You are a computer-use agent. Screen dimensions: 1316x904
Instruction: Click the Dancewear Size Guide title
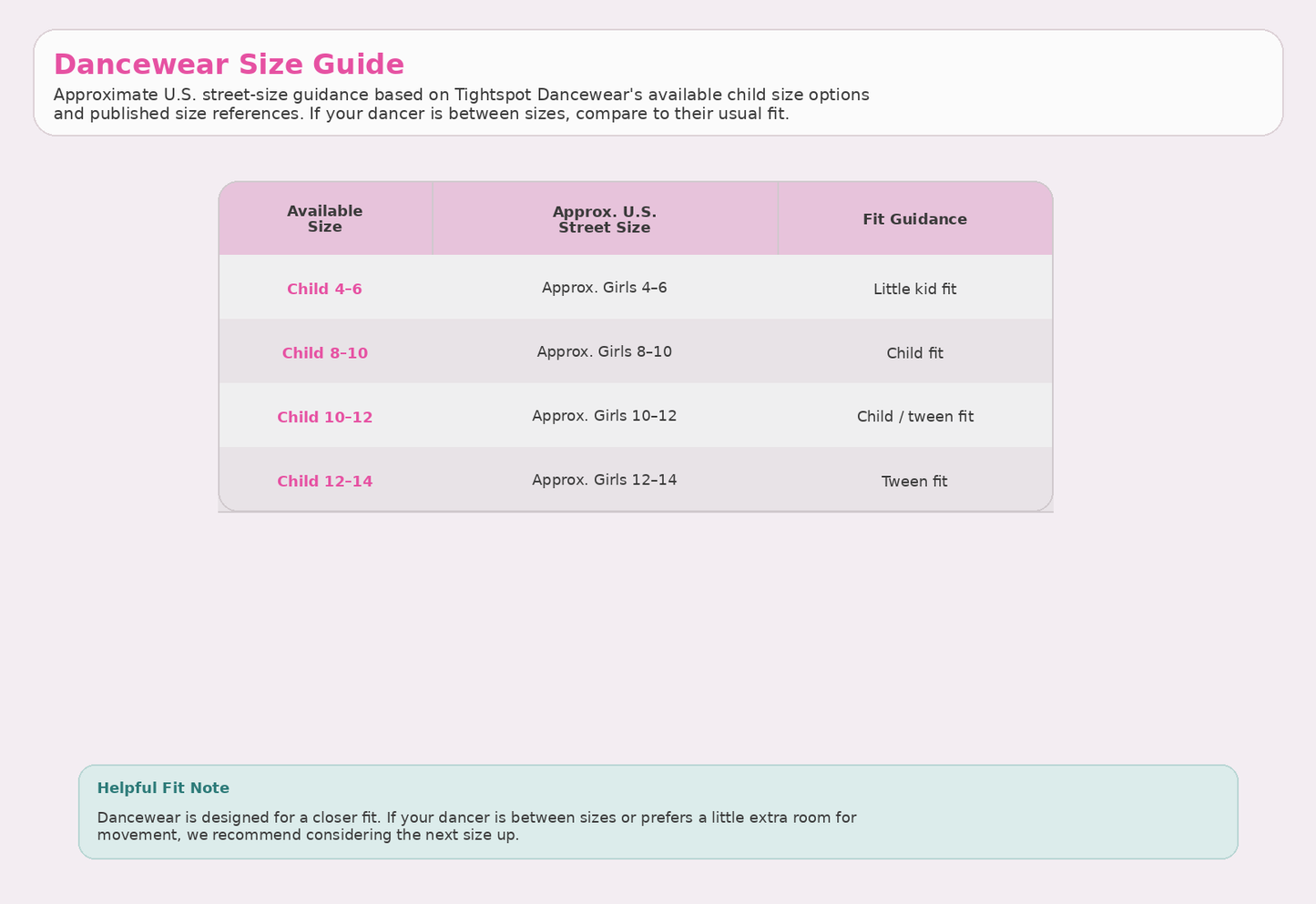tap(229, 65)
